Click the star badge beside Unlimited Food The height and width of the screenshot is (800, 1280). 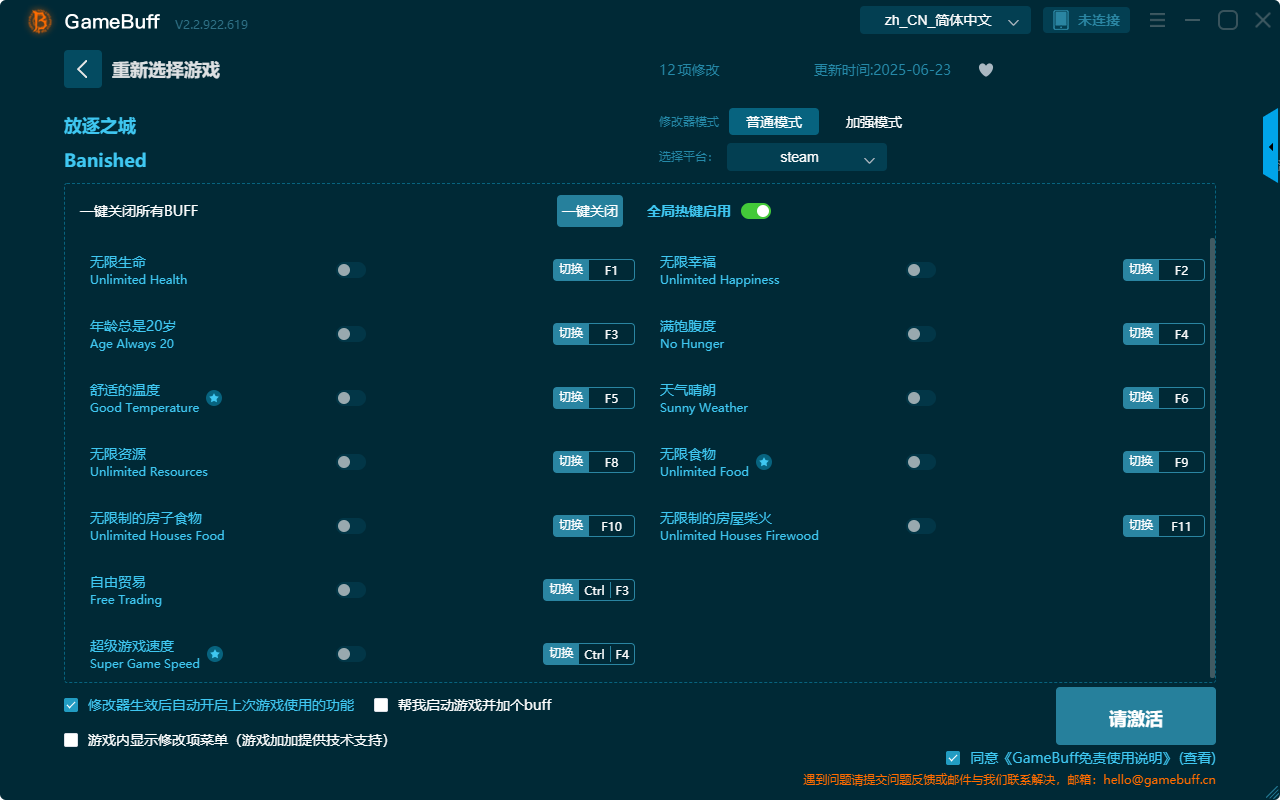763,462
